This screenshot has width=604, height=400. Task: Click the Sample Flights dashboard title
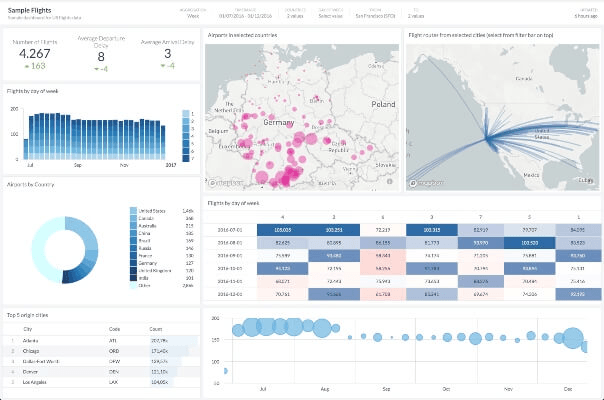coord(29,10)
